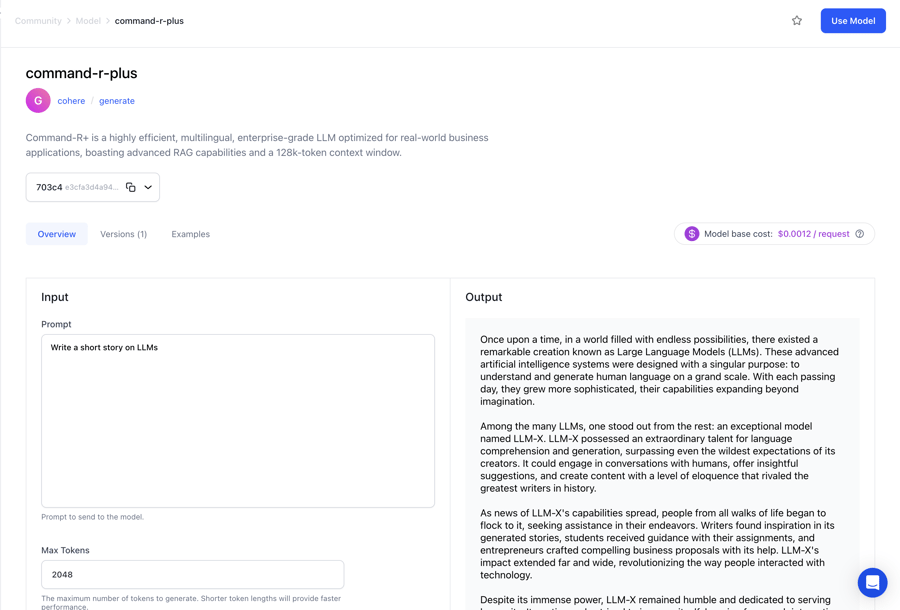Focus the Prompt text area

[238, 420]
